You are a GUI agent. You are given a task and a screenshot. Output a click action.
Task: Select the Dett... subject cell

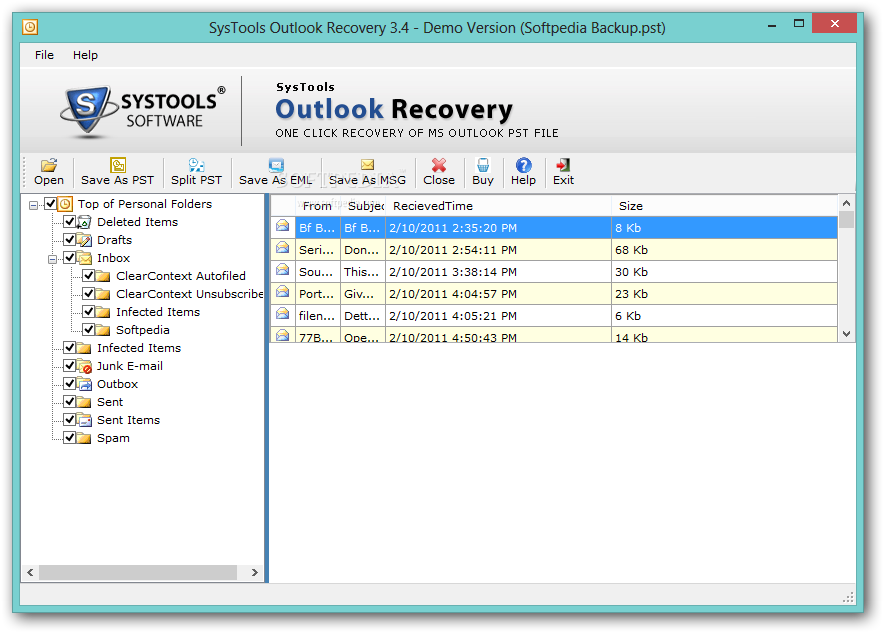pos(363,316)
